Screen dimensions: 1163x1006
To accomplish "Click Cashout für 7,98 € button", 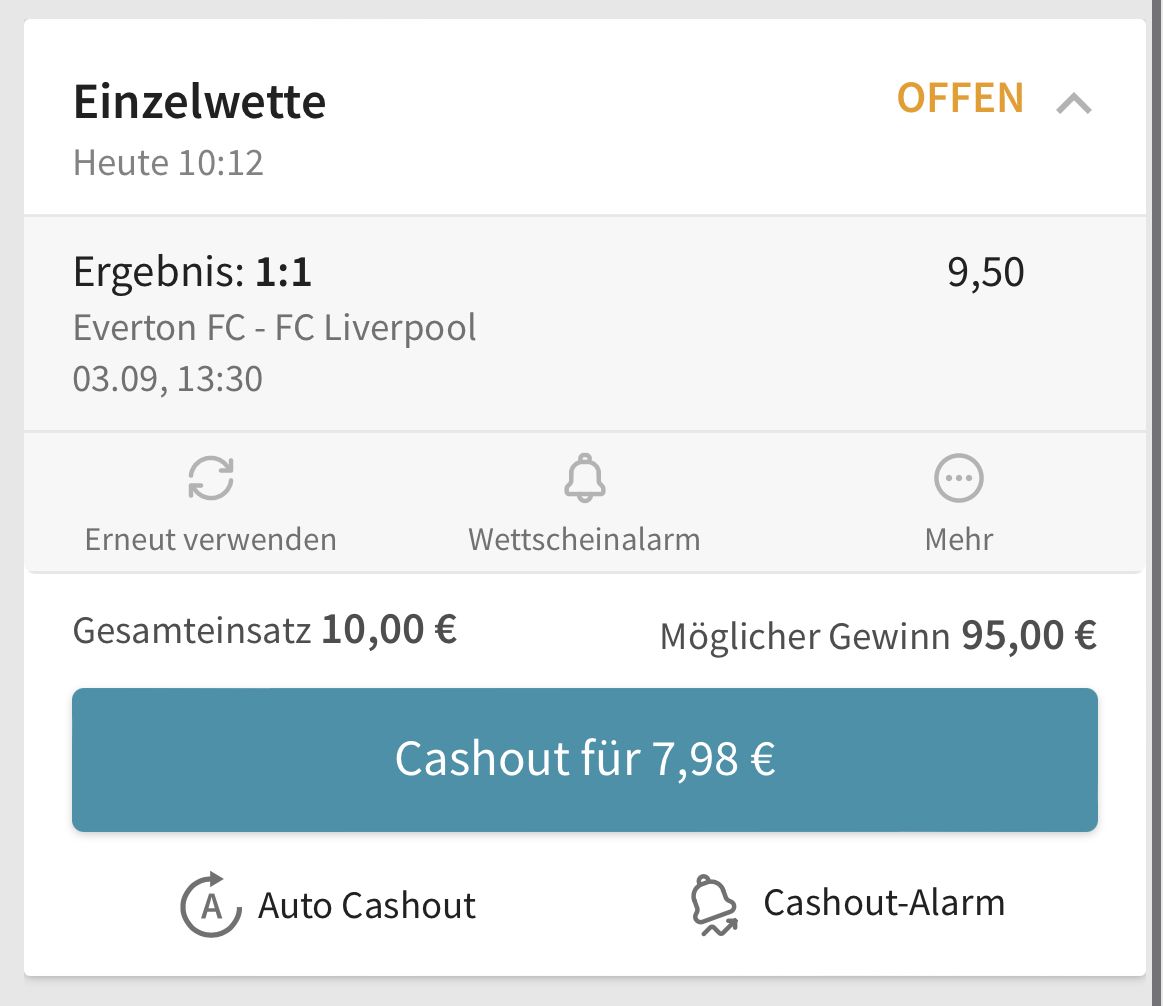I will tap(584, 760).
